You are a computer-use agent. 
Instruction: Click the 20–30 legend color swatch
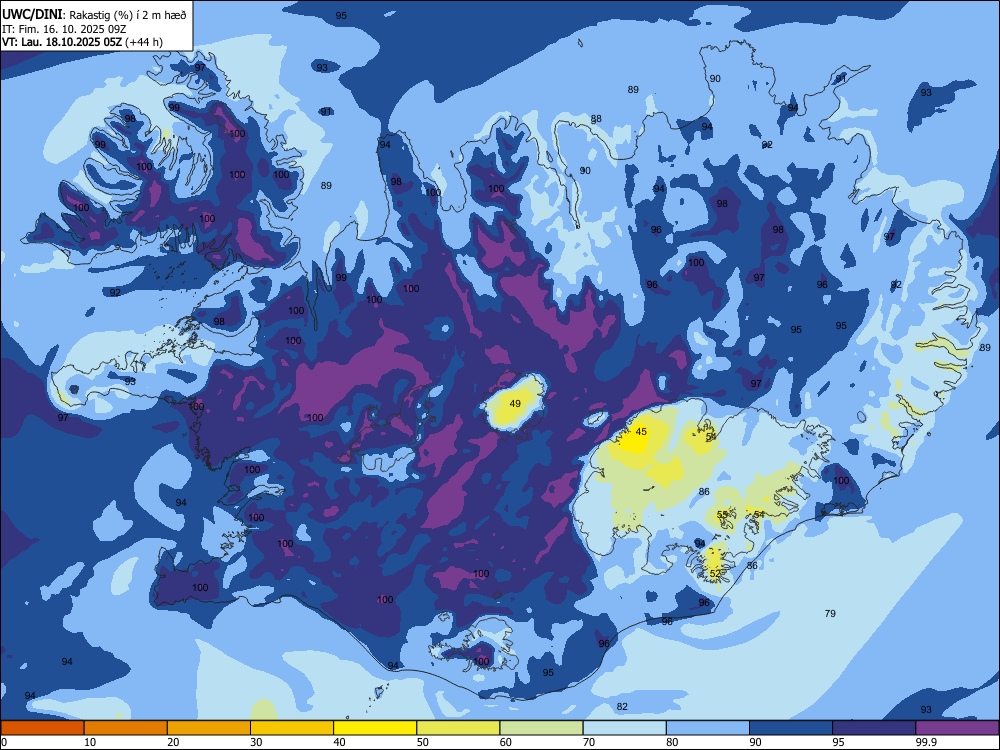[209, 728]
